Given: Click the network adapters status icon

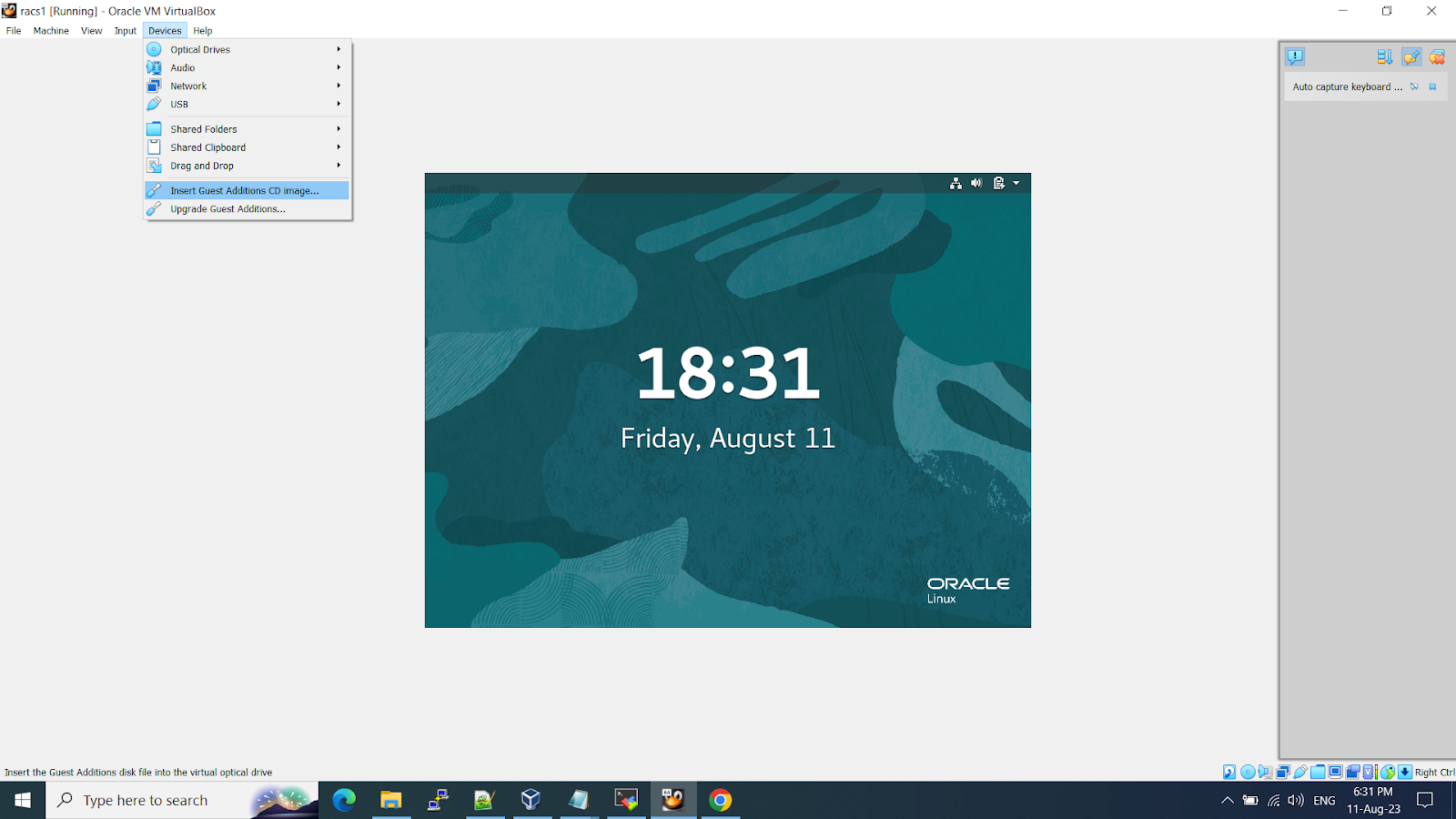Looking at the screenshot, I should pos(1283,772).
